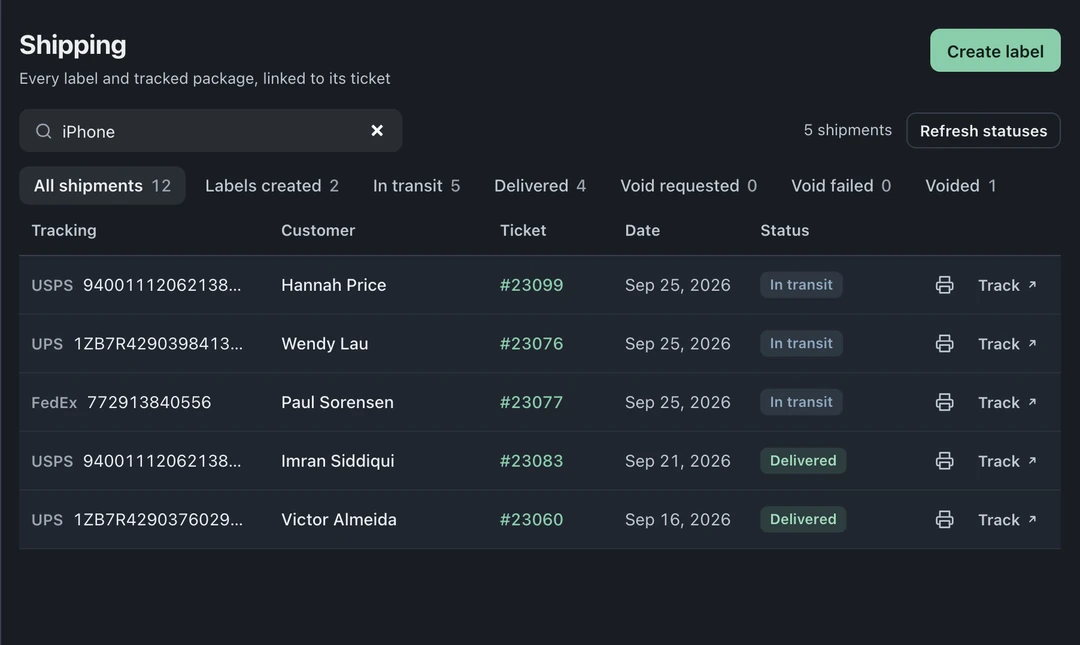The image size is (1080, 645).
Task: Select UPS tracking 1ZB7R4290398413...
Action: tap(158, 344)
